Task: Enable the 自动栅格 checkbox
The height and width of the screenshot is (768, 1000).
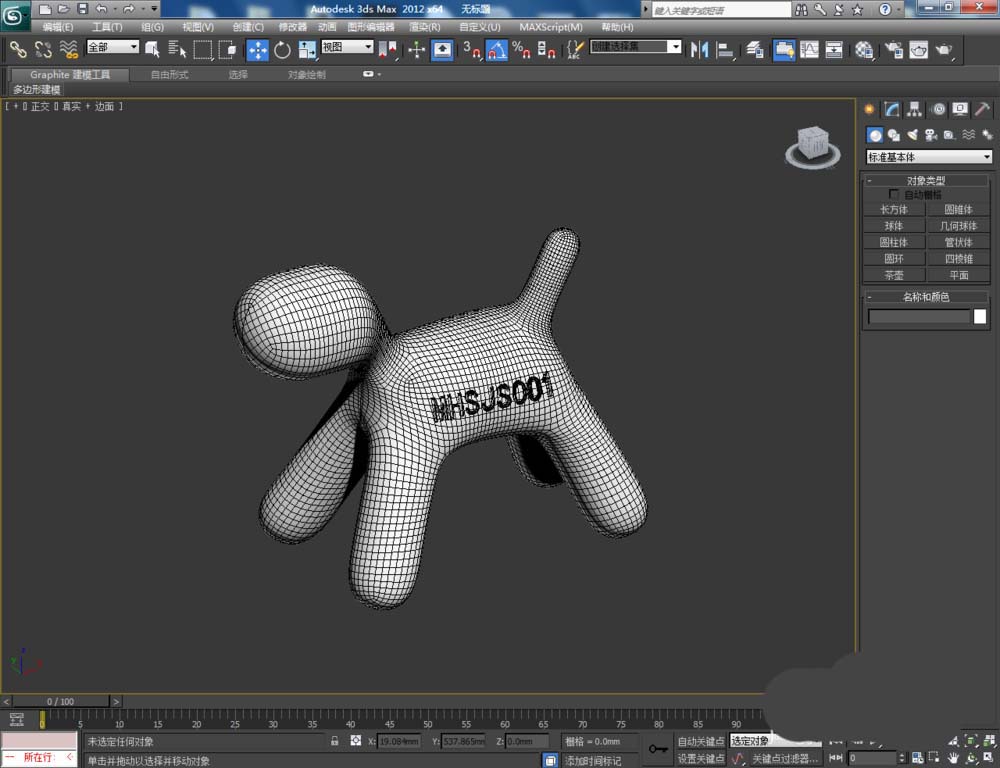Action: (894, 194)
